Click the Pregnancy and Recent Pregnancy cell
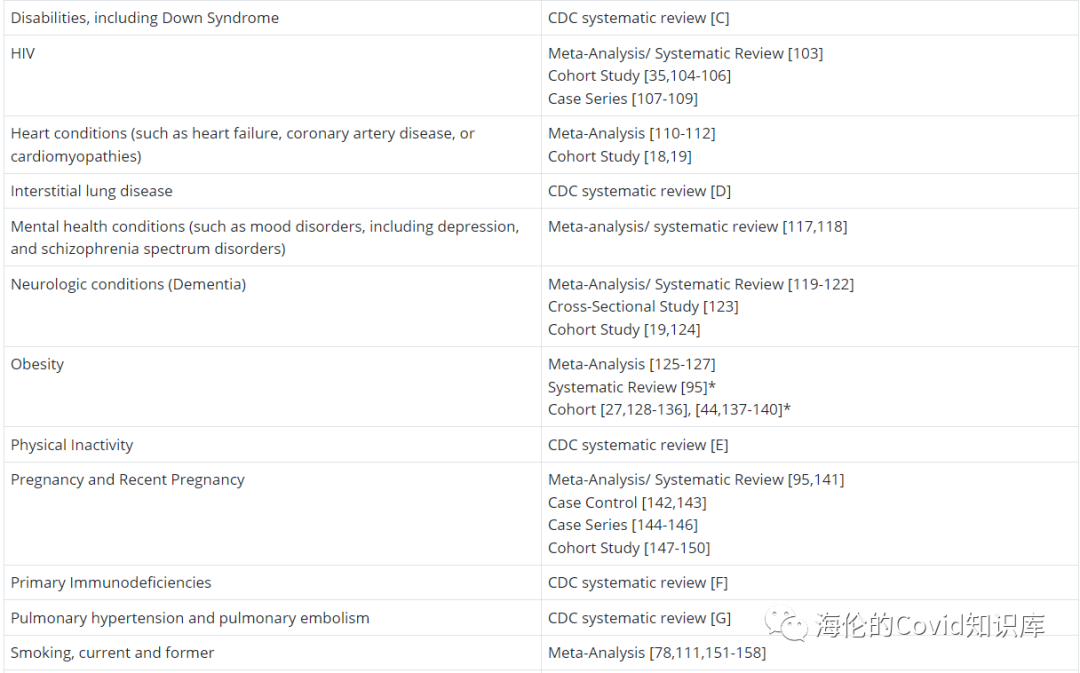Viewport: 1080px width, 673px height. [x=127, y=480]
